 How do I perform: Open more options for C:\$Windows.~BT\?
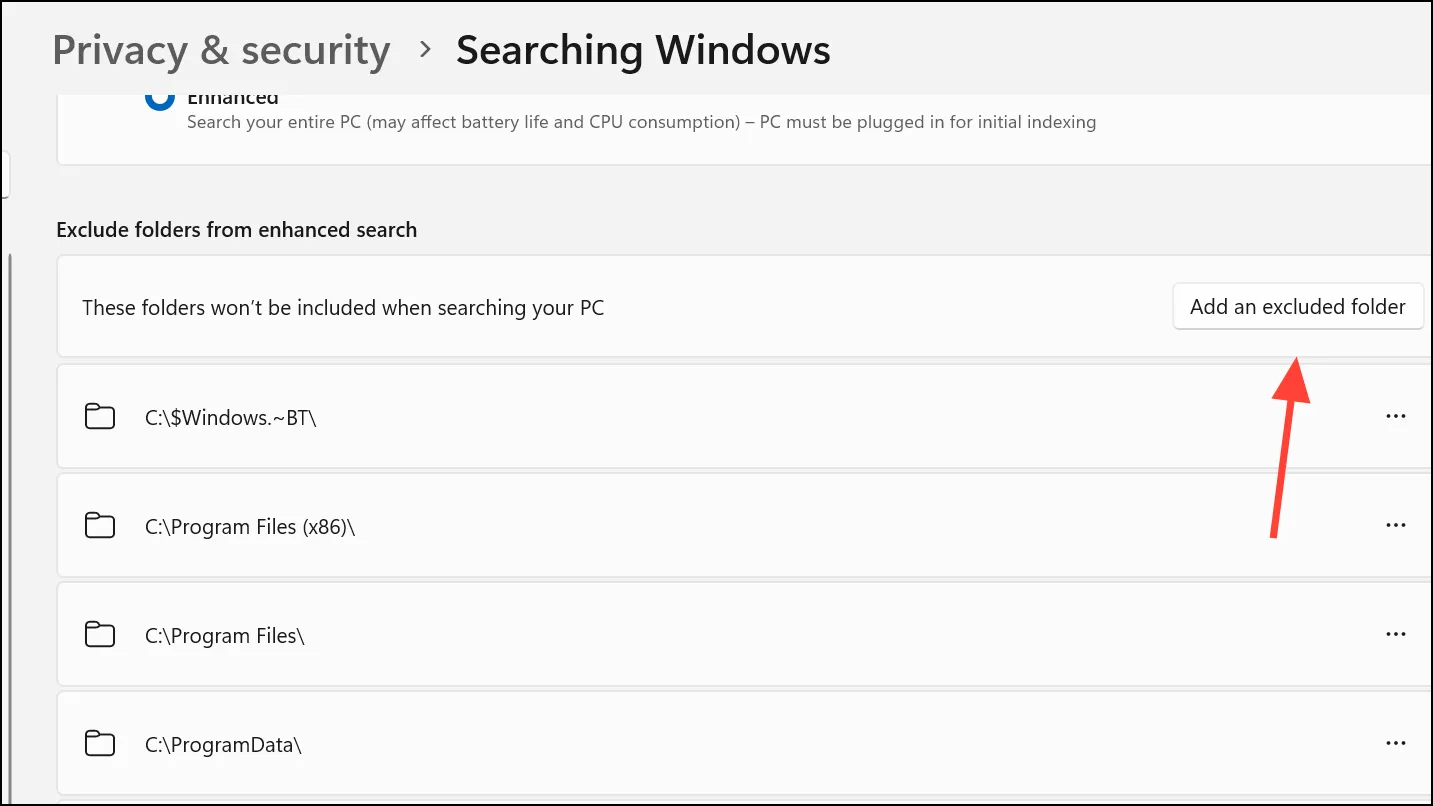coord(1396,416)
